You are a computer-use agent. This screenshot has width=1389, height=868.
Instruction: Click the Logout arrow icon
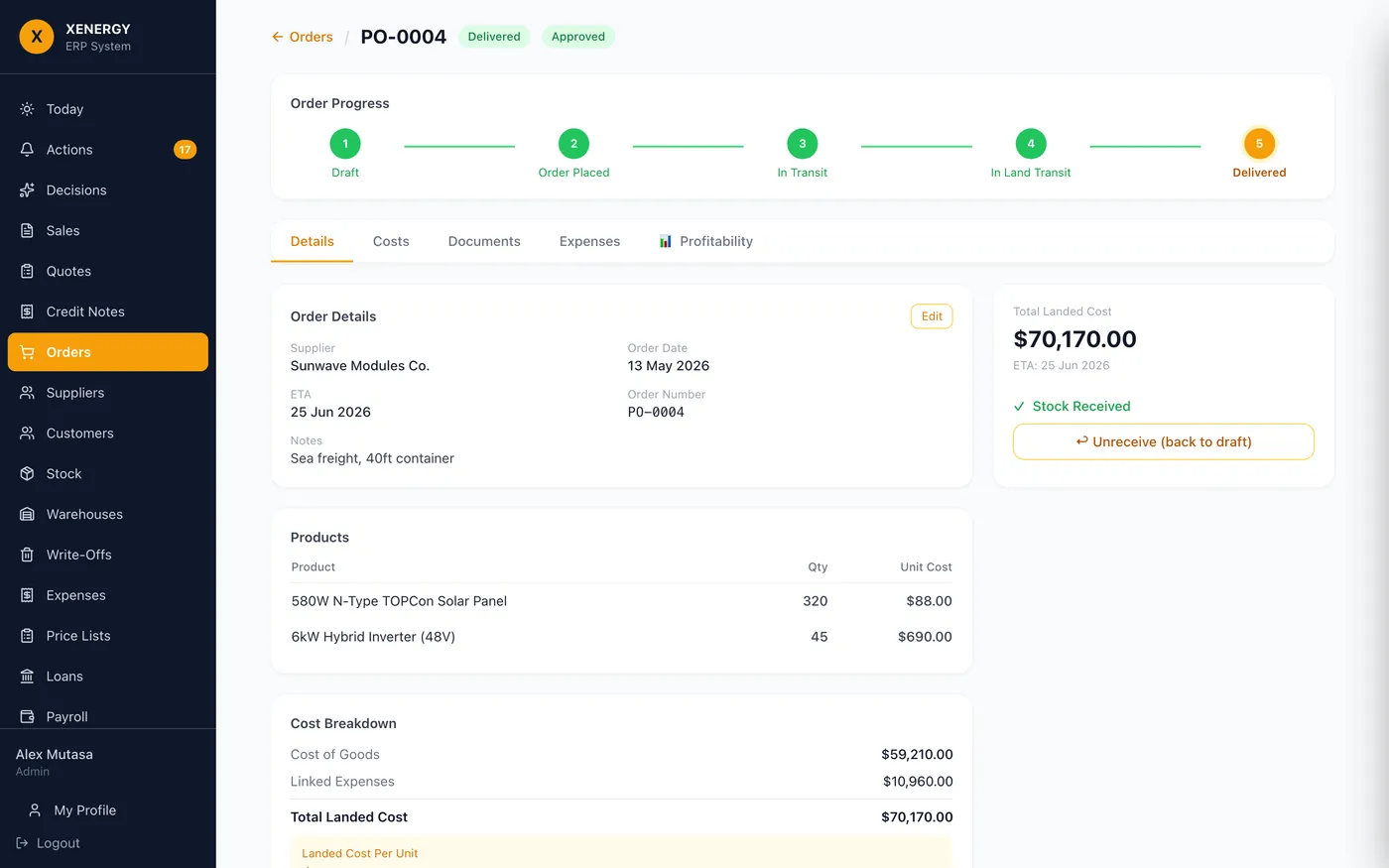tap(22, 843)
